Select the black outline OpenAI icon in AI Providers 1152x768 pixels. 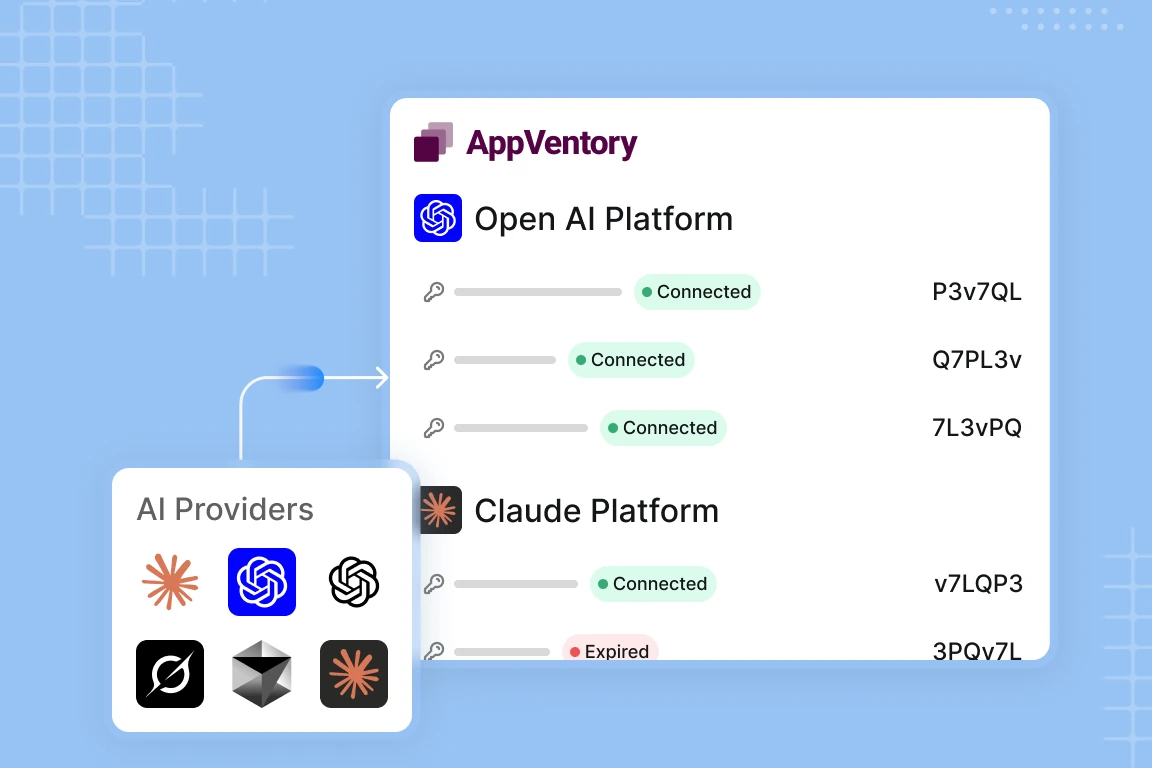[354, 582]
